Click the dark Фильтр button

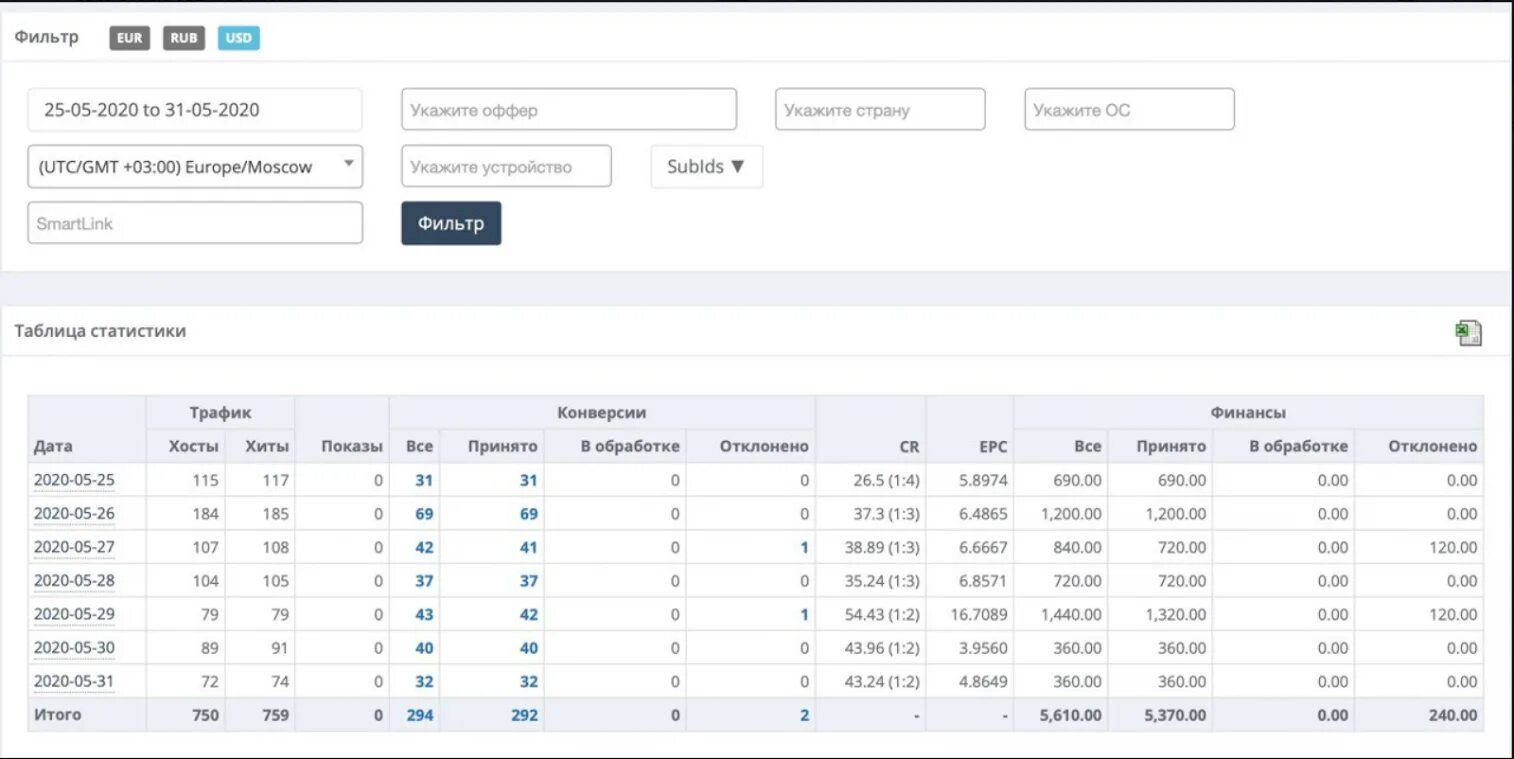tap(451, 223)
